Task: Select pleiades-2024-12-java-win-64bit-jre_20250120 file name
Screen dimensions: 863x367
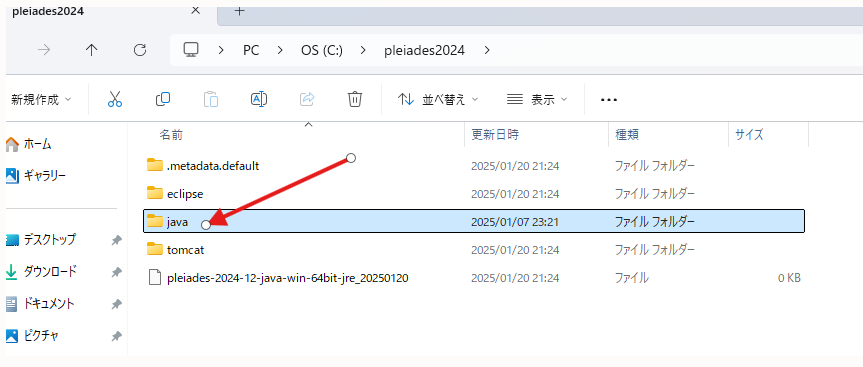Action: point(287,278)
